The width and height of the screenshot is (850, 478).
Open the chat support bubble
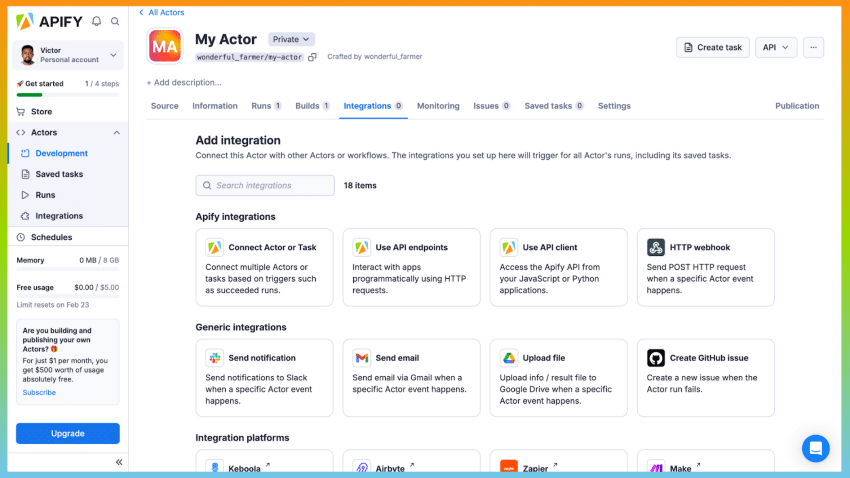pyautogui.click(x=815, y=448)
